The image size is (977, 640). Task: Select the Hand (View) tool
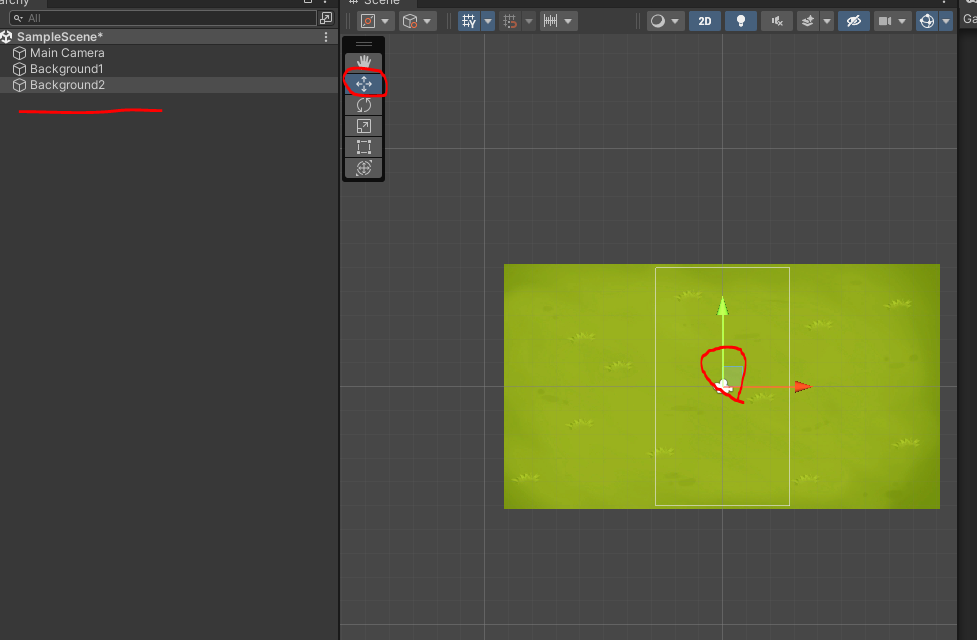[x=363, y=62]
